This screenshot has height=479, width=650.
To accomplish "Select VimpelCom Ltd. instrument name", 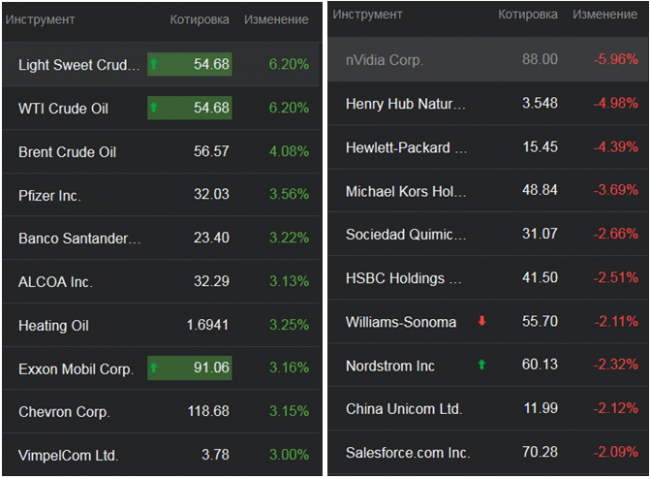I will (x=68, y=455).
